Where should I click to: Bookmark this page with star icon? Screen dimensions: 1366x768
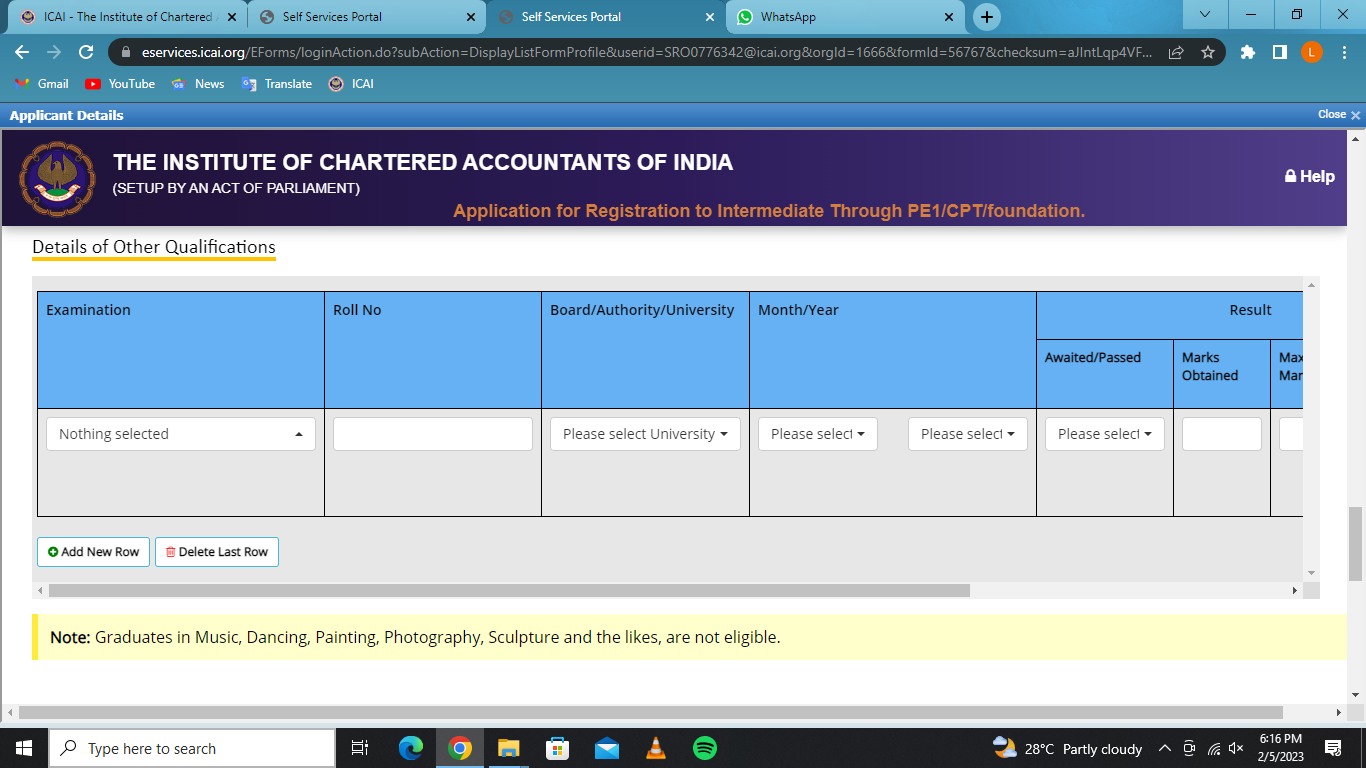click(1207, 53)
